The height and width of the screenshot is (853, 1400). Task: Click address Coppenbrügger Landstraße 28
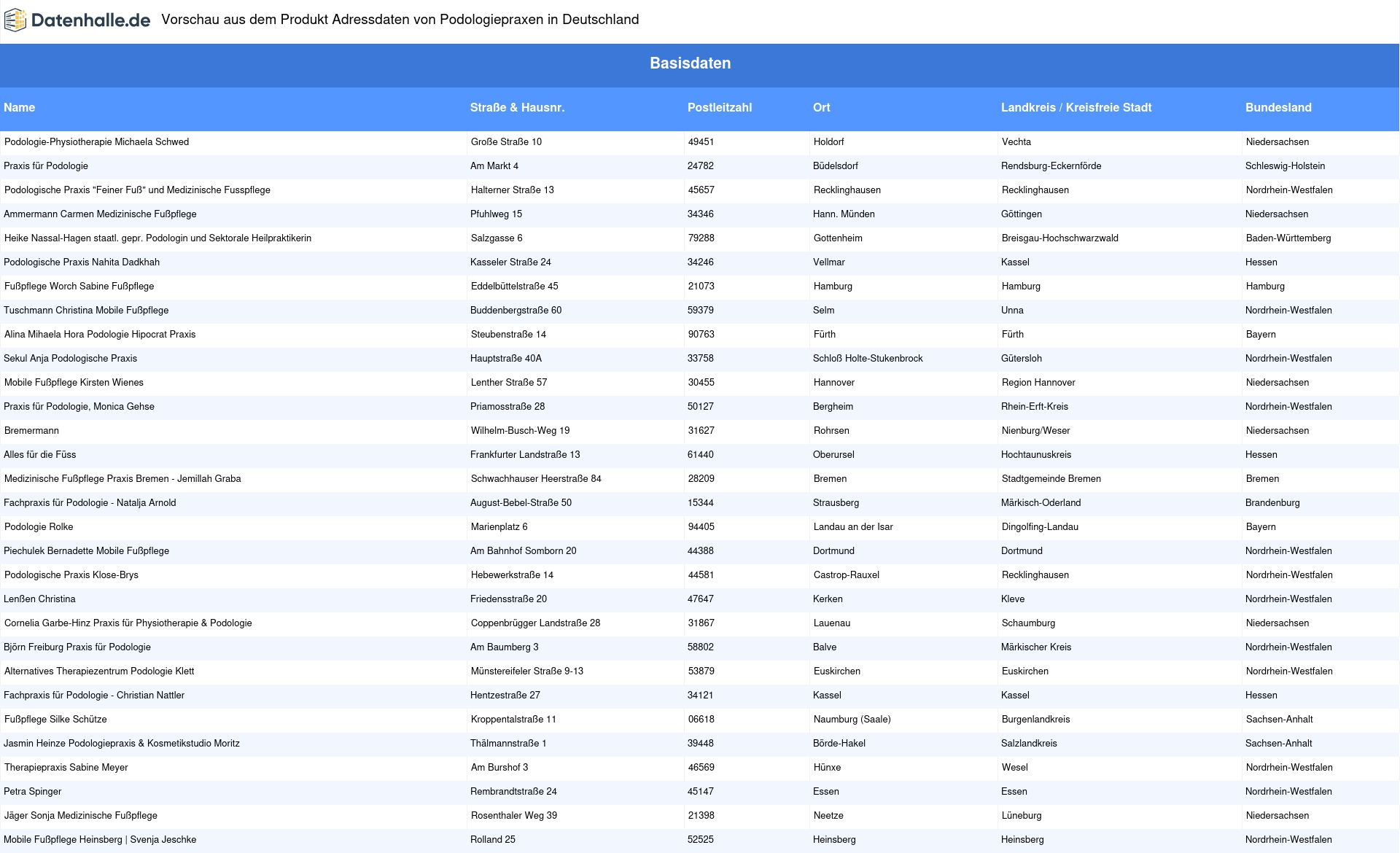(536, 623)
